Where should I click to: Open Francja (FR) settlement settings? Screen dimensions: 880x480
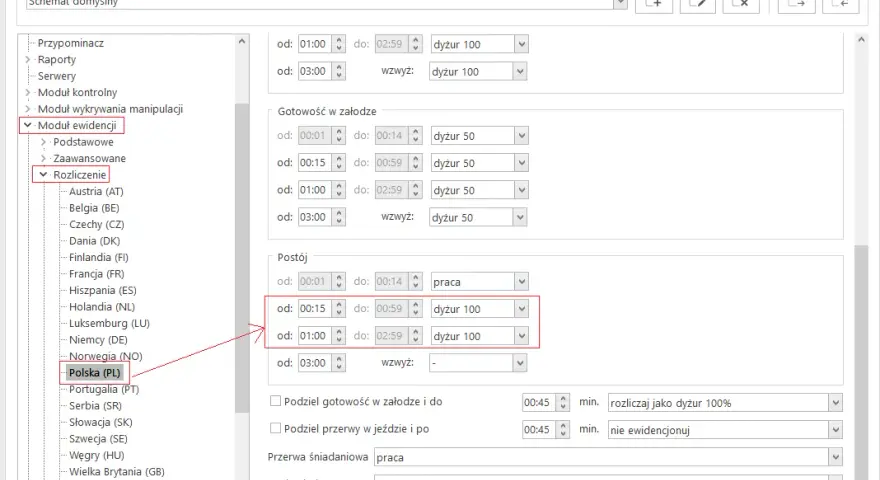[x=97, y=273]
